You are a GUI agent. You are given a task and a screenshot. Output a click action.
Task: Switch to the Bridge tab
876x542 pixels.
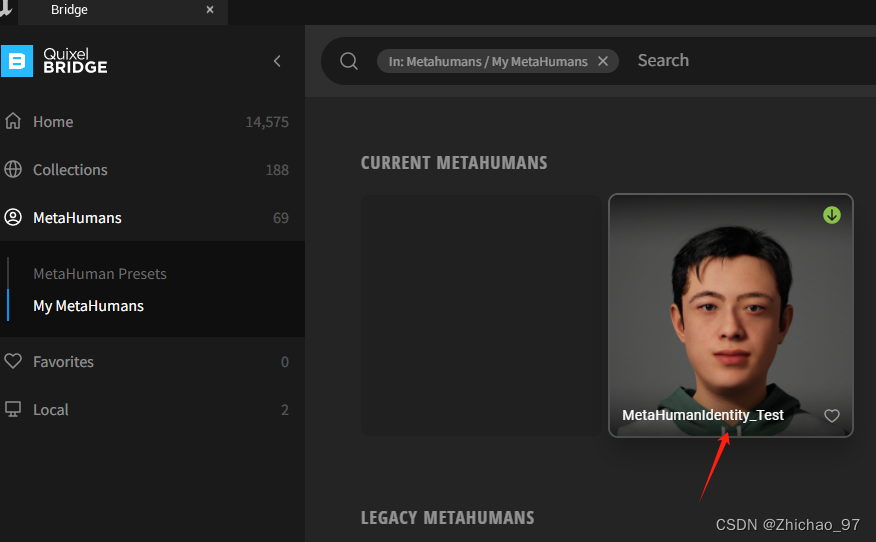tap(123, 10)
